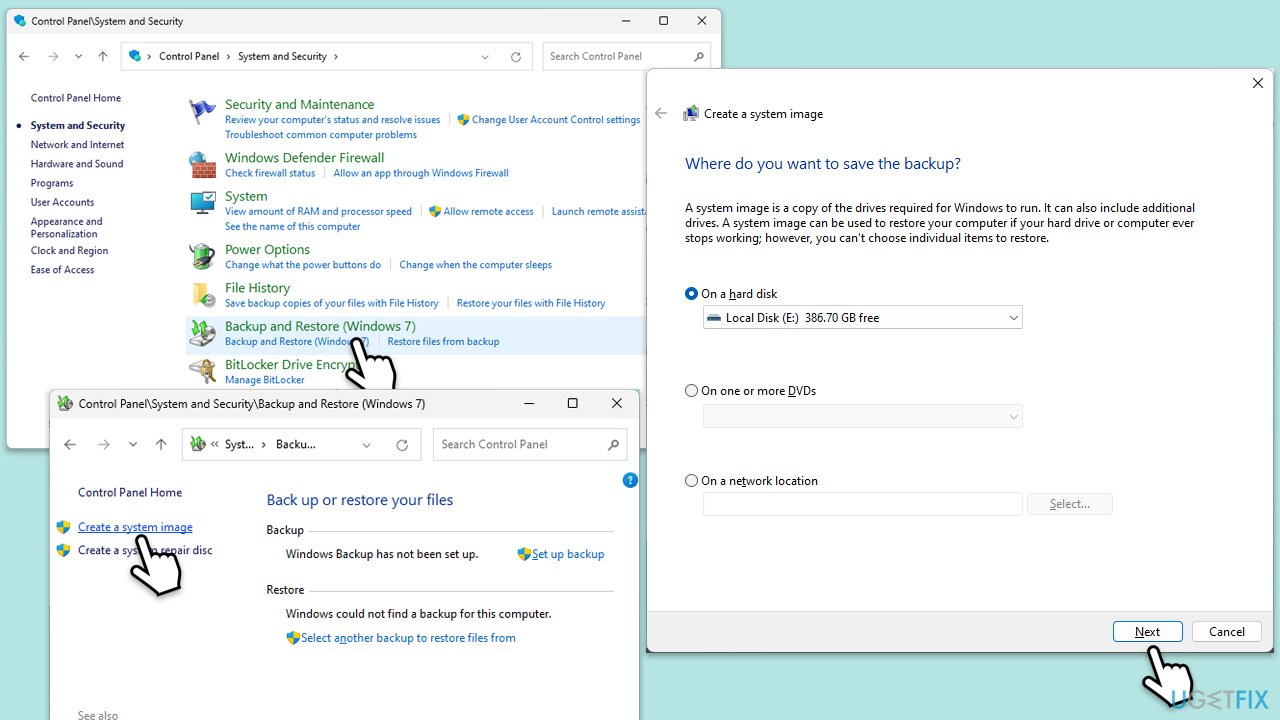Click the Create a system image link
The width and height of the screenshot is (1280, 720).
[x=135, y=527]
